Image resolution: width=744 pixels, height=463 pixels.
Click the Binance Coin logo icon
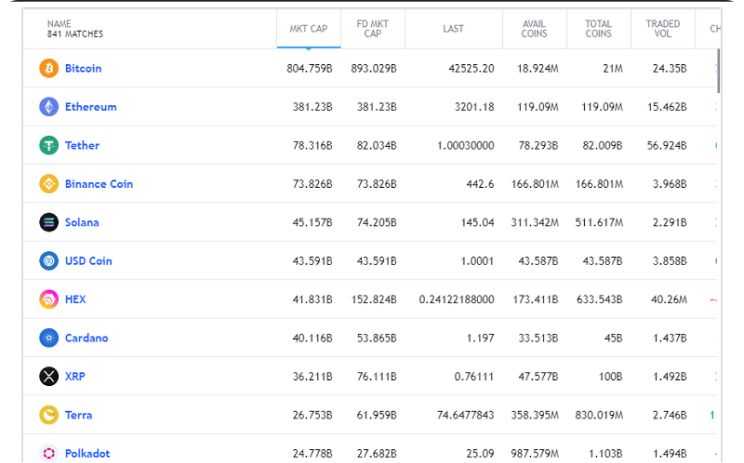coord(49,184)
